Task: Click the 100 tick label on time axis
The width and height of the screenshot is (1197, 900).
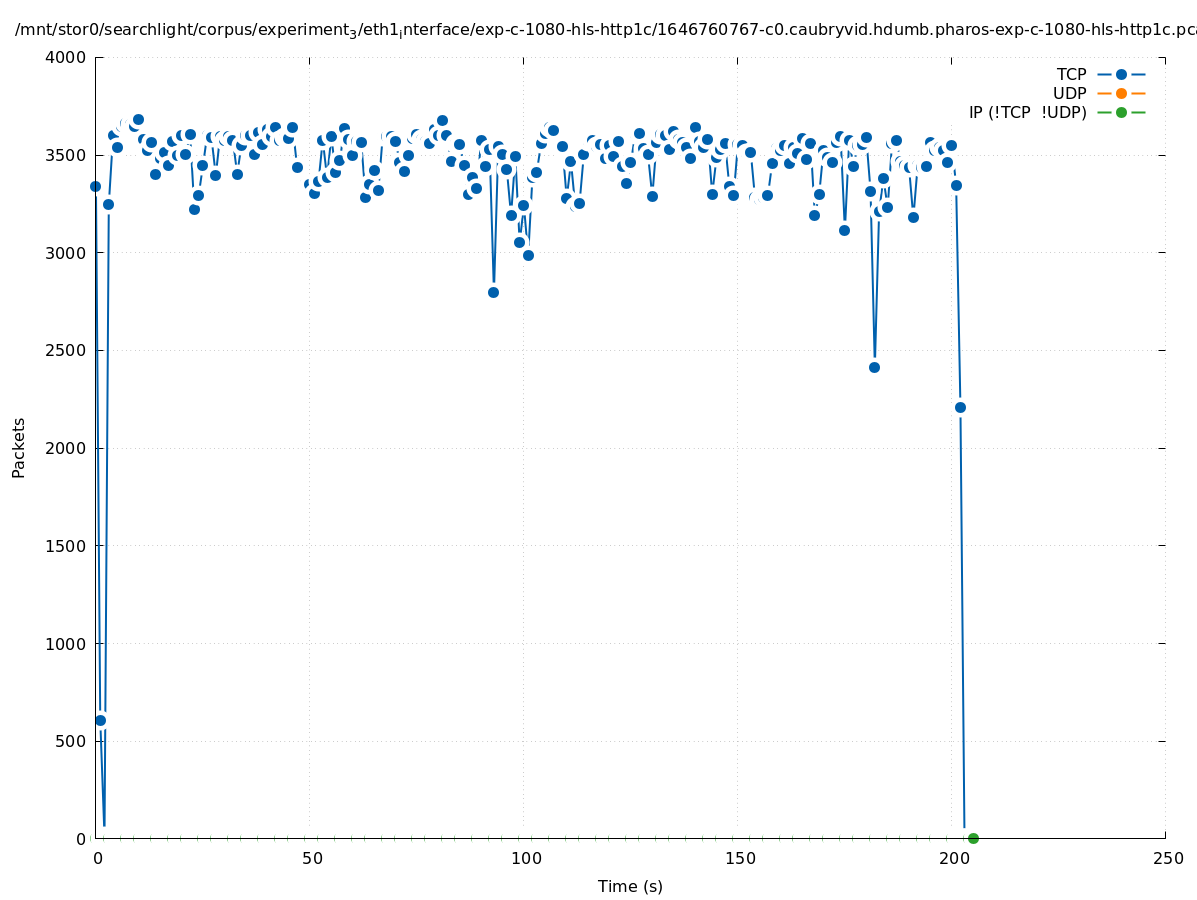Action: 523,858
